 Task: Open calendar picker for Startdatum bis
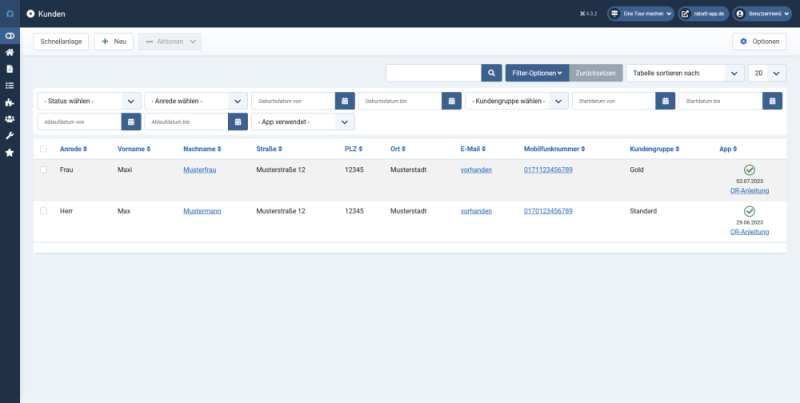point(771,101)
